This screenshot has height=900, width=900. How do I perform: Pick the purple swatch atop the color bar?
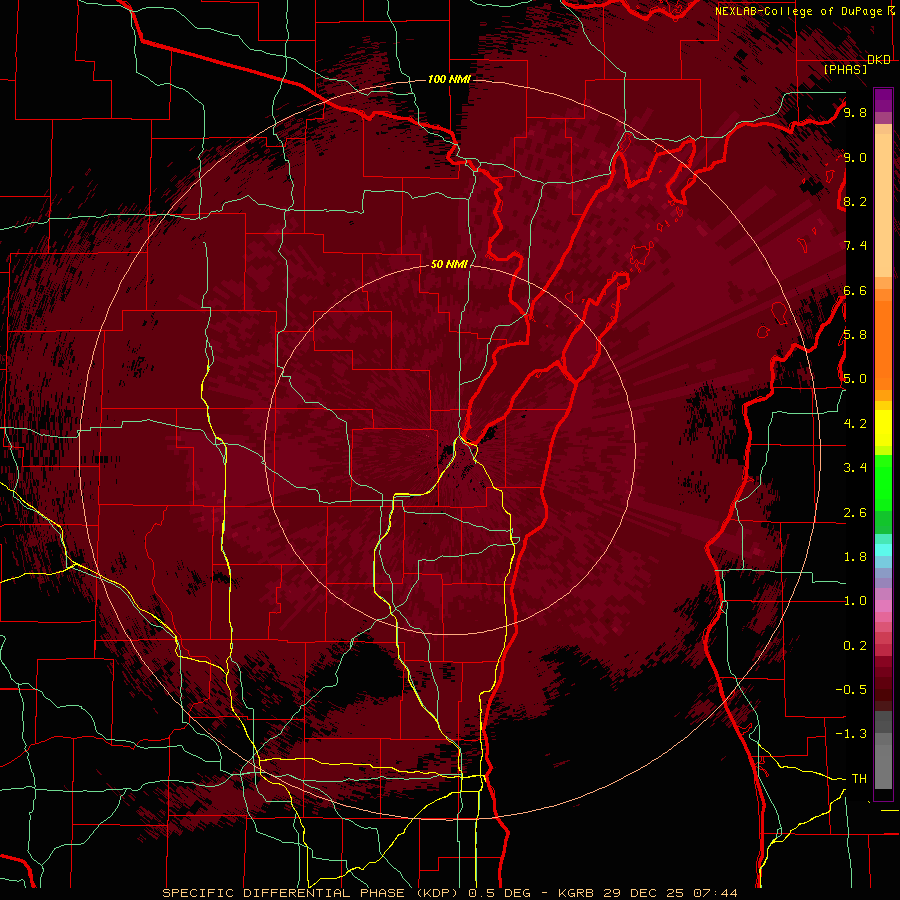pyautogui.click(x=883, y=100)
